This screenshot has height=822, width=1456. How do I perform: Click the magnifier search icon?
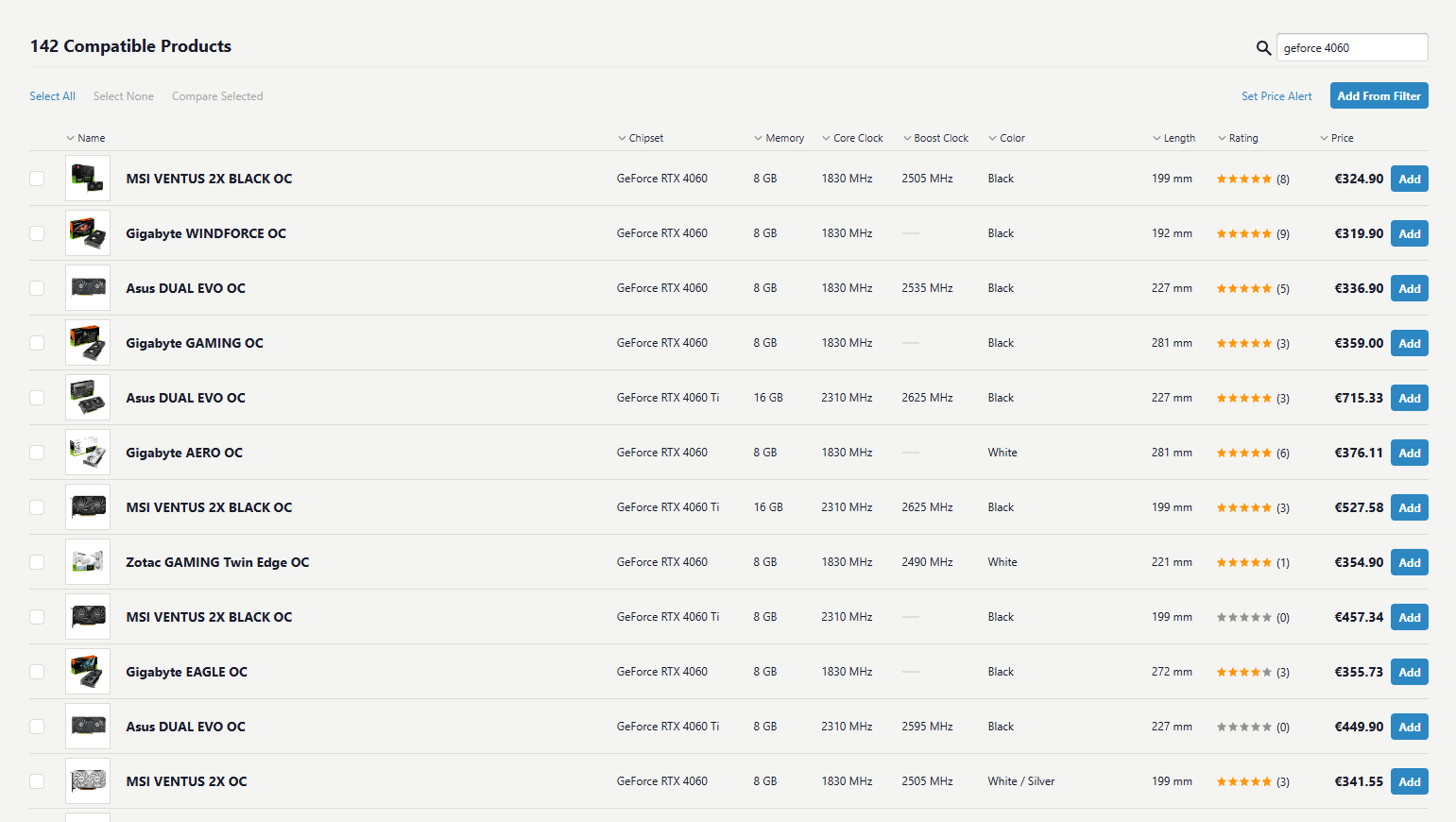point(1263,48)
